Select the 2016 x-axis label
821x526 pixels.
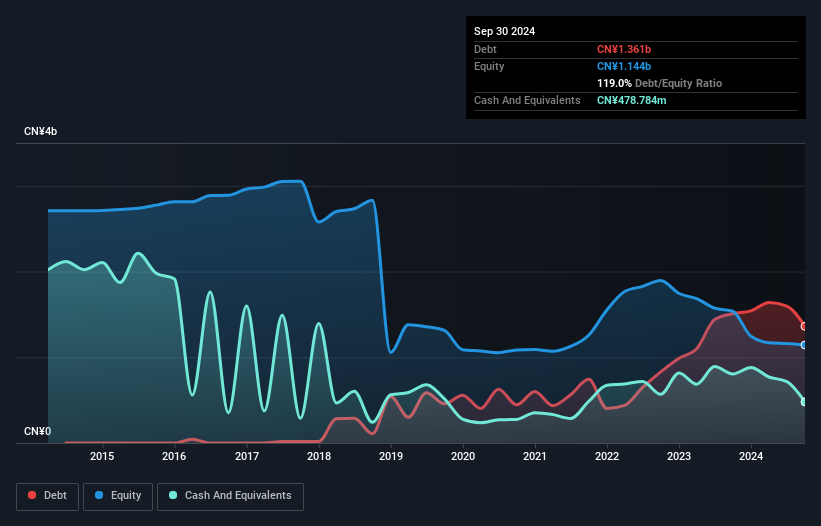coord(174,456)
